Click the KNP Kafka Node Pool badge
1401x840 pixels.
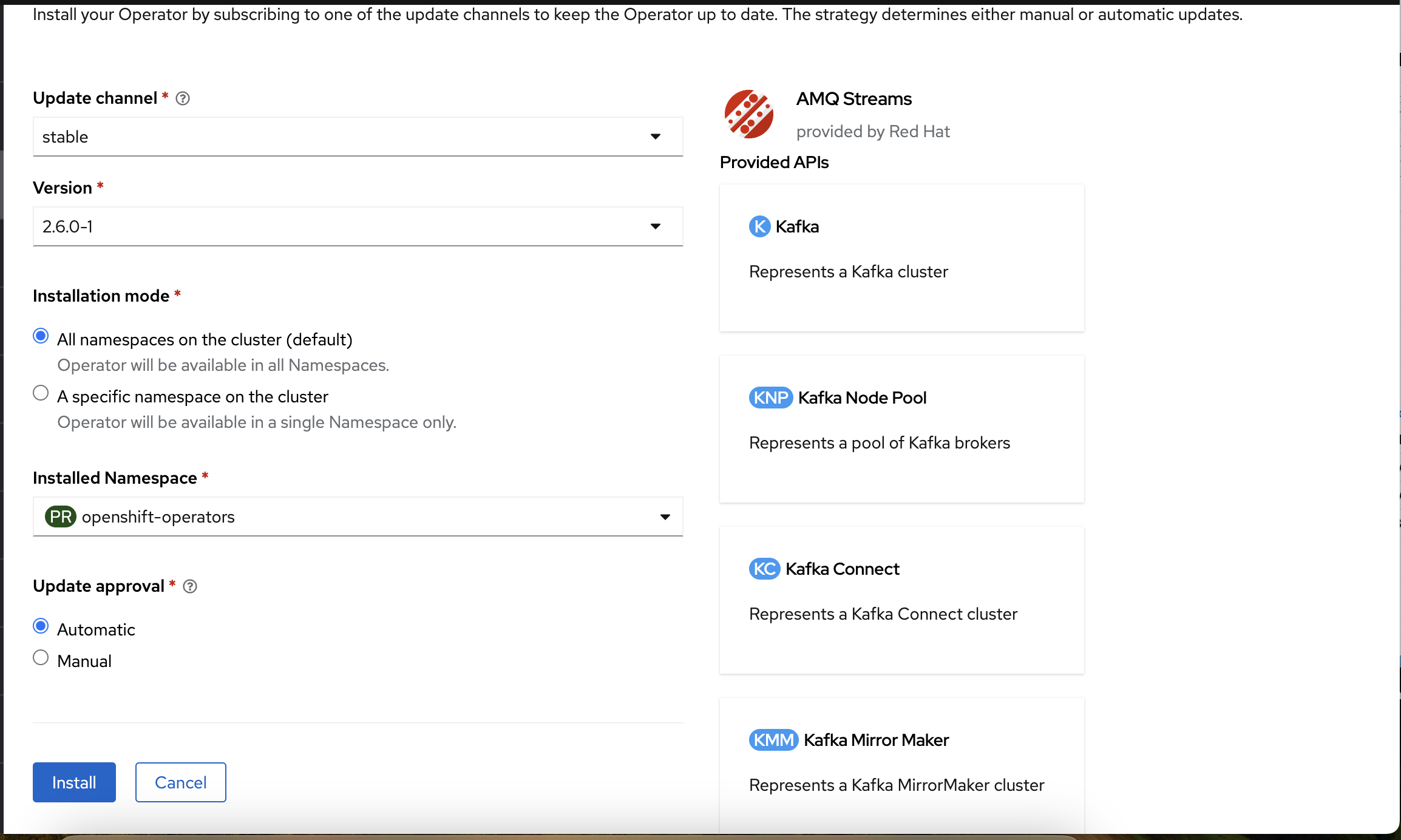point(770,398)
